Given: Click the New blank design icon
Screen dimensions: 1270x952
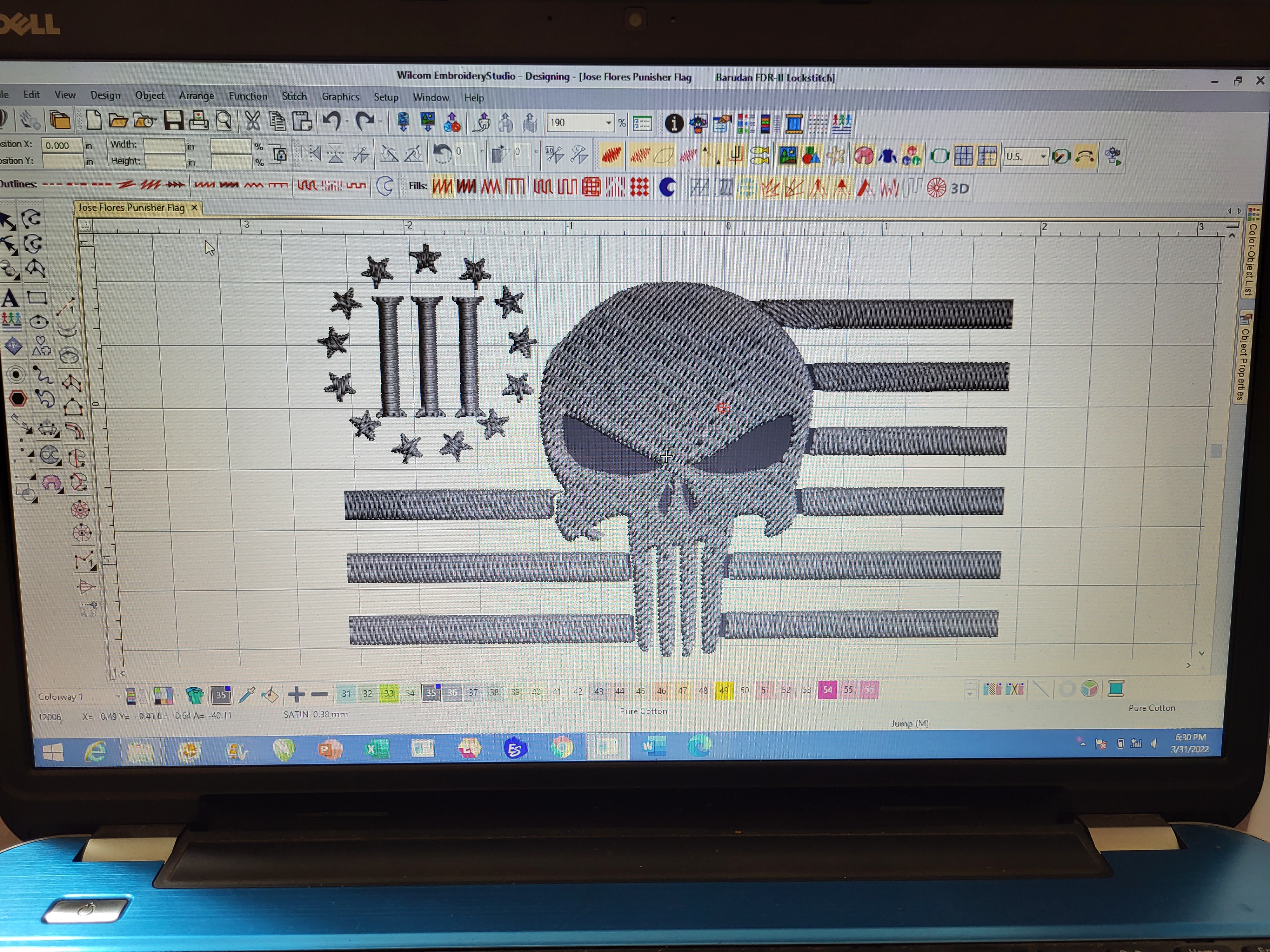Looking at the screenshot, I should pos(94,120).
